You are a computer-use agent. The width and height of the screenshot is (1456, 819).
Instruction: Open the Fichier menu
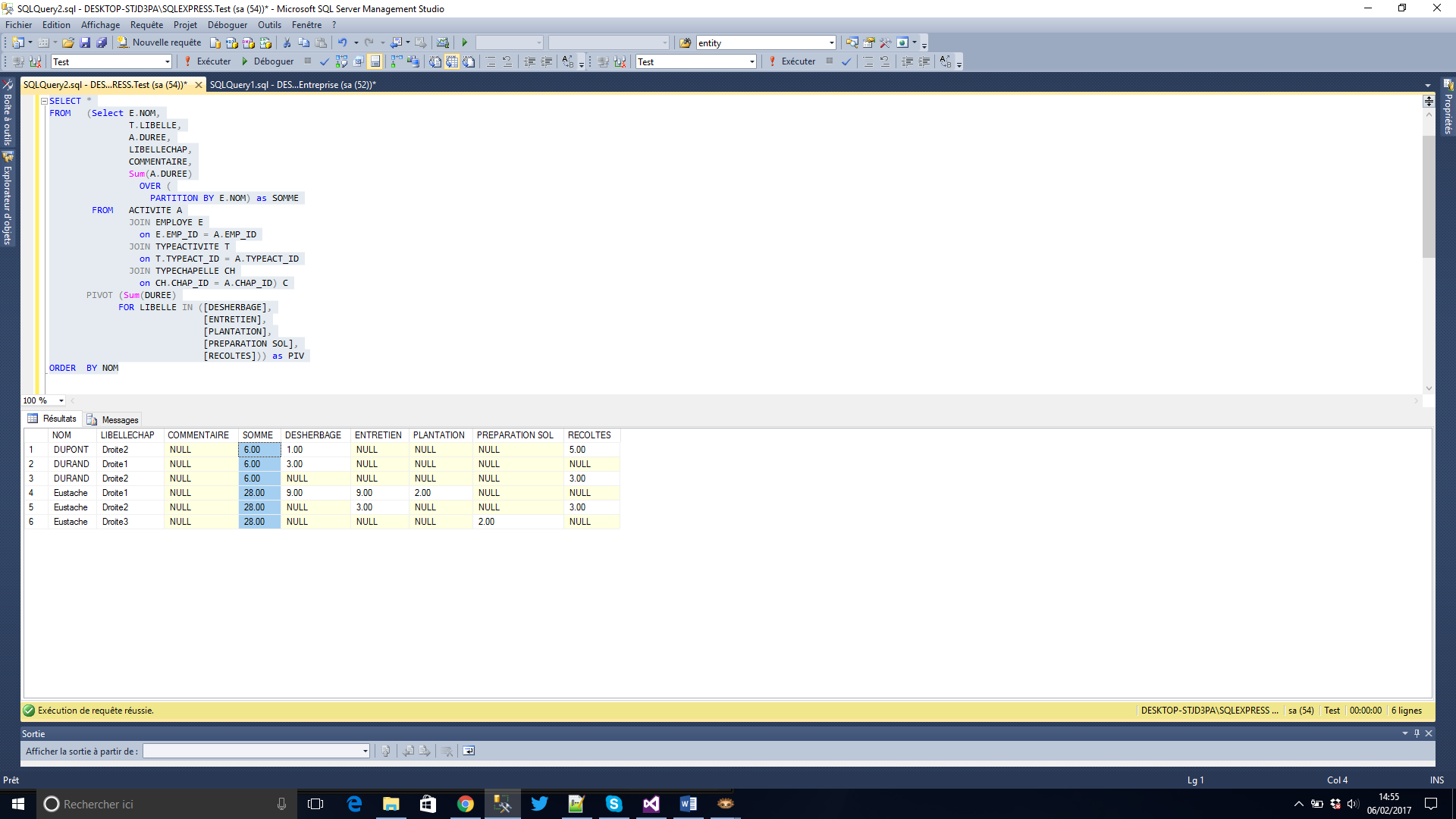click(x=19, y=25)
